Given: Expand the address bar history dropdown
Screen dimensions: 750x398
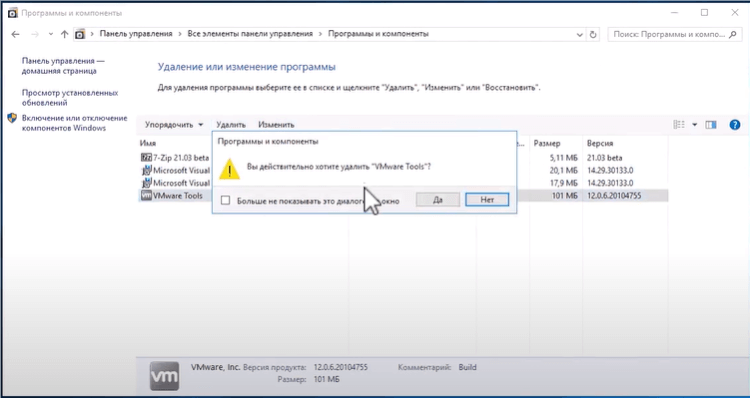Looking at the screenshot, I should tap(580, 34).
